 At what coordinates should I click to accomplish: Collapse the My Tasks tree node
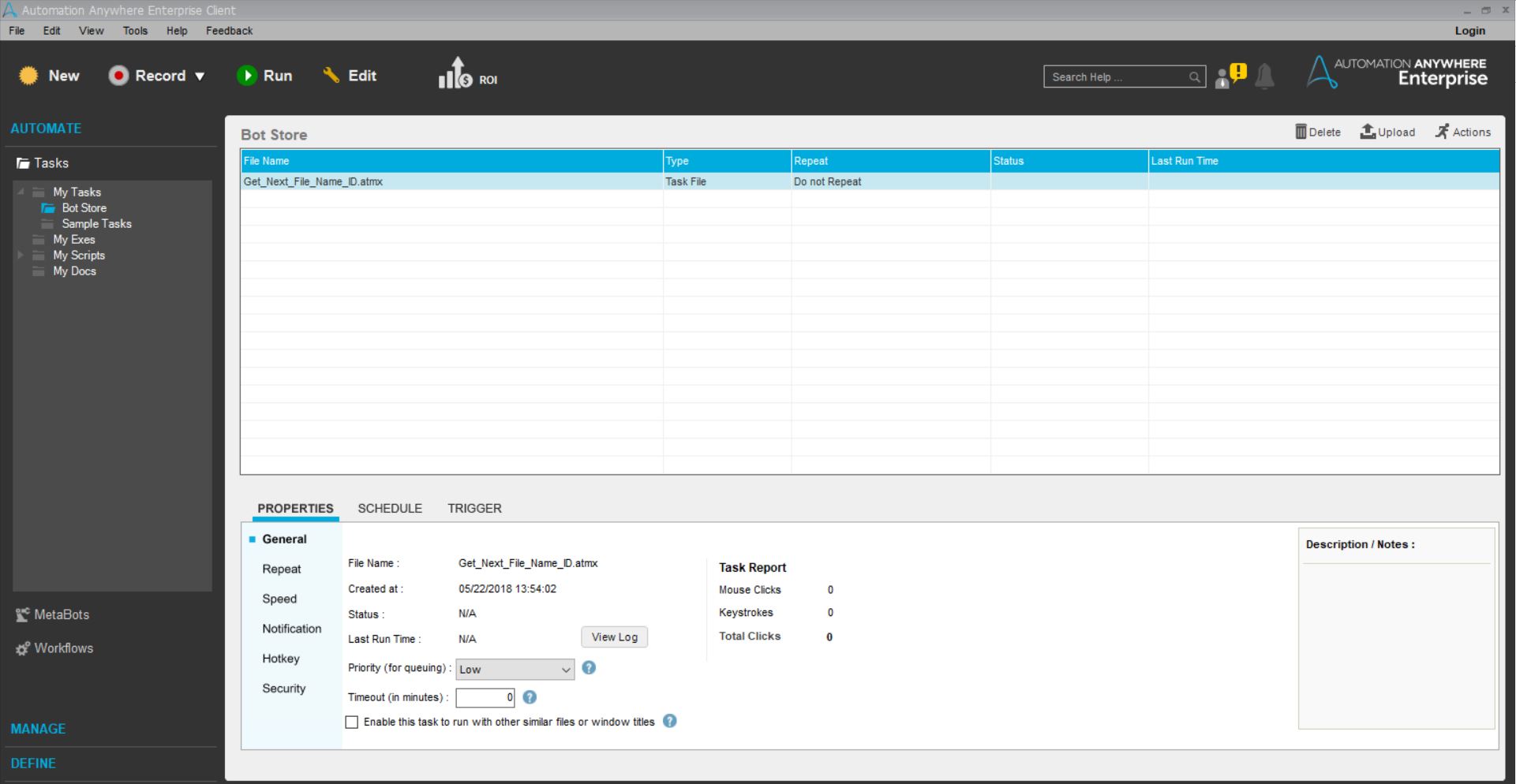pos(21,192)
